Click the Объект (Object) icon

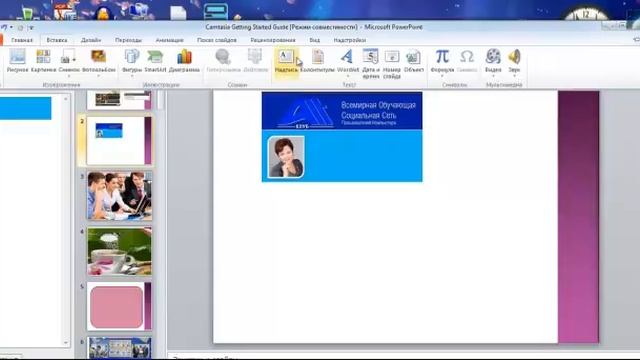tap(413, 60)
